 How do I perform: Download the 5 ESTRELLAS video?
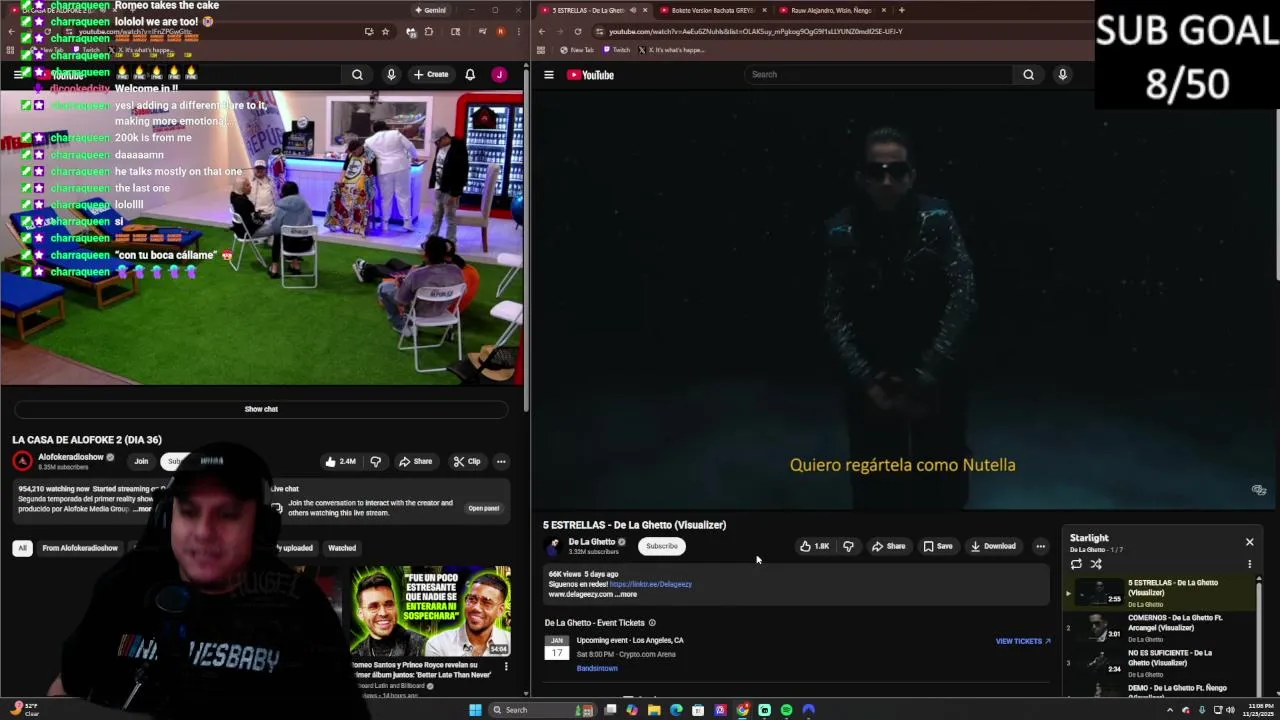pyautogui.click(x=992, y=546)
